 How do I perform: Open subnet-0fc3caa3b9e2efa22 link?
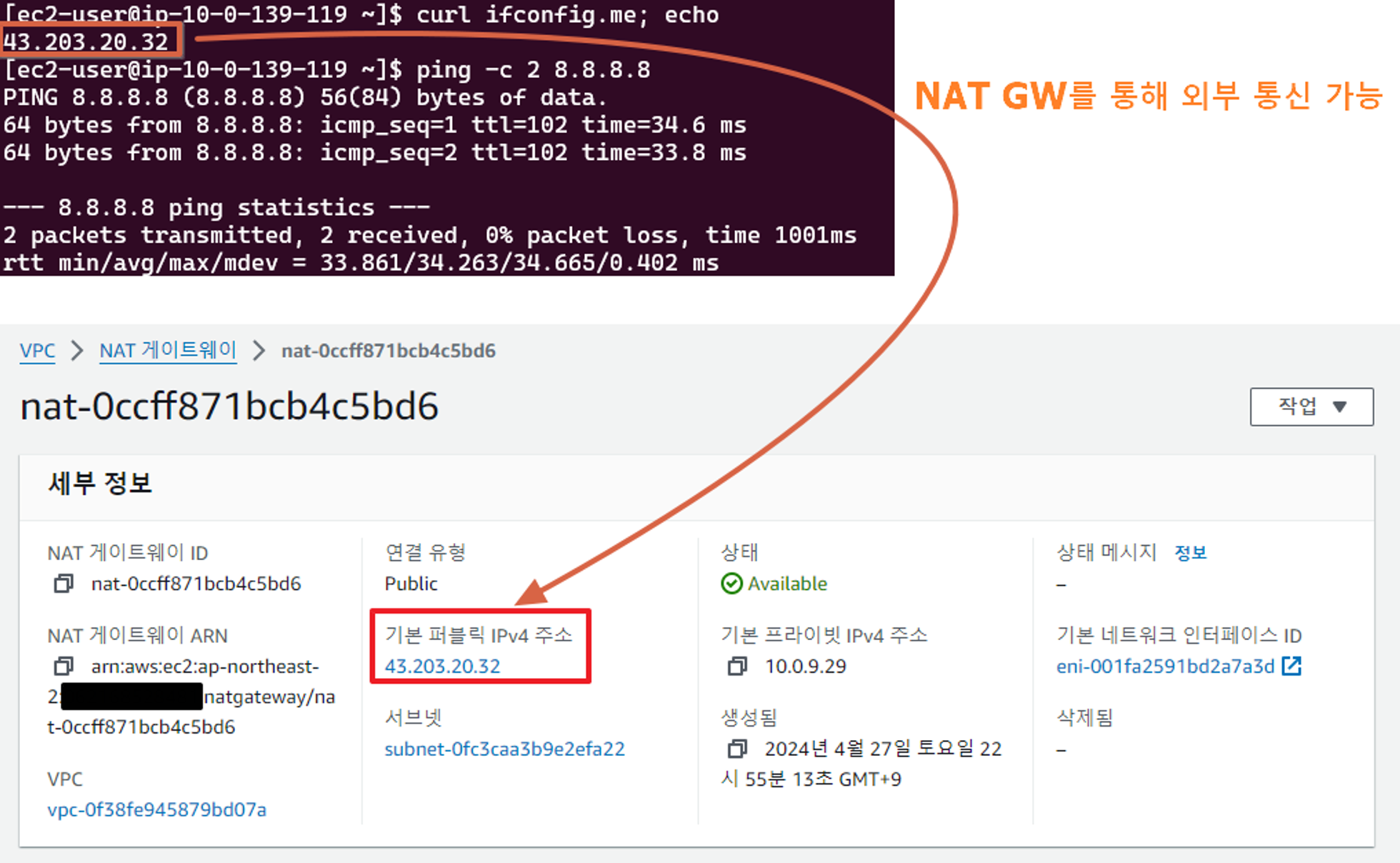[504, 749]
